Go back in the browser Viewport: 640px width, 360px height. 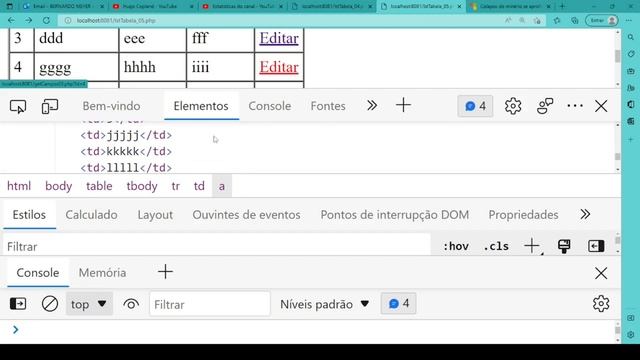[x=11, y=20]
